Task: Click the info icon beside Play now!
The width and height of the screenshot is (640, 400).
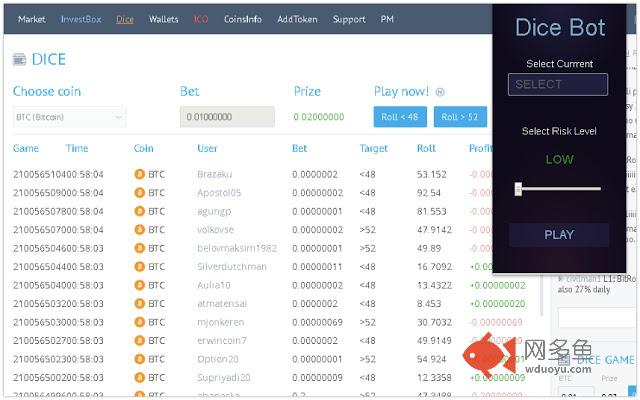Action: (440, 92)
